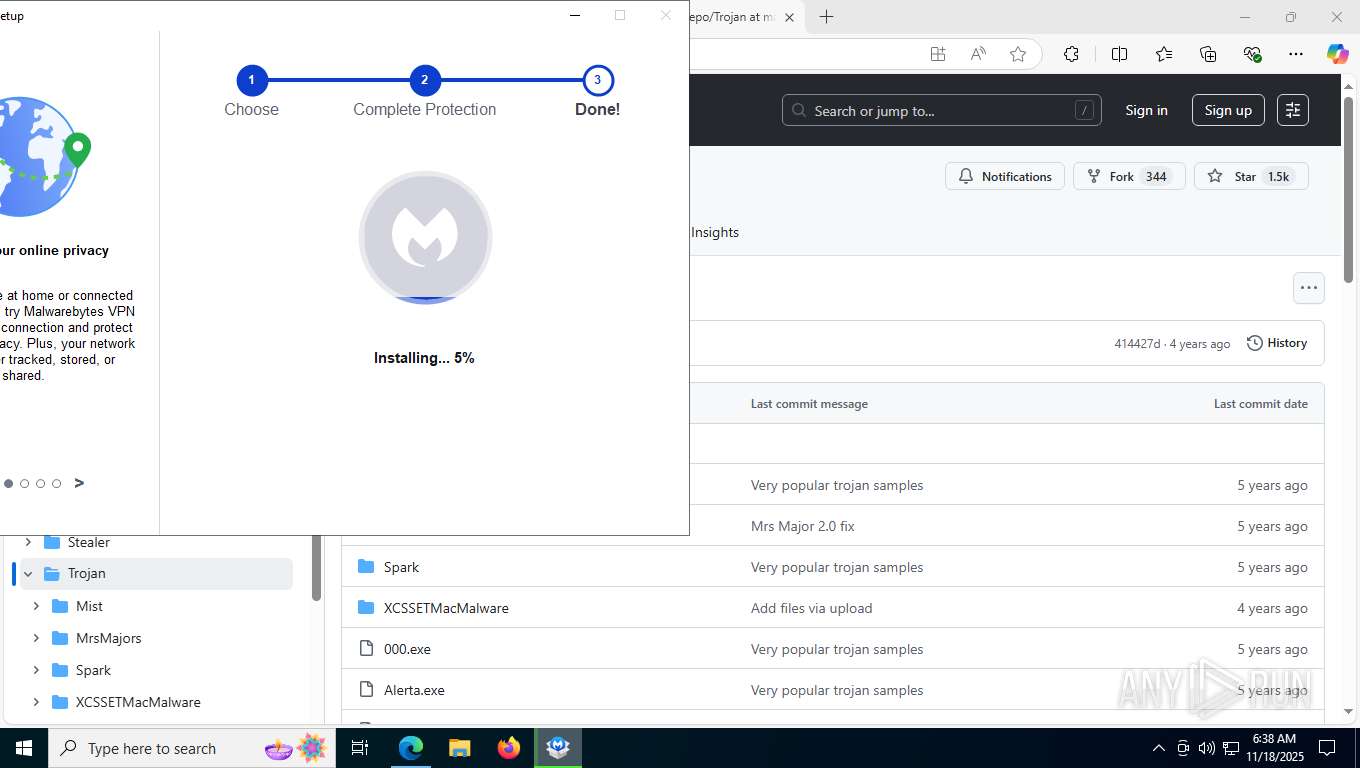This screenshot has width=1360, height=768.
Task: Open GitHub appearance settings sliders icon
Action: (x=1293, y=110)
